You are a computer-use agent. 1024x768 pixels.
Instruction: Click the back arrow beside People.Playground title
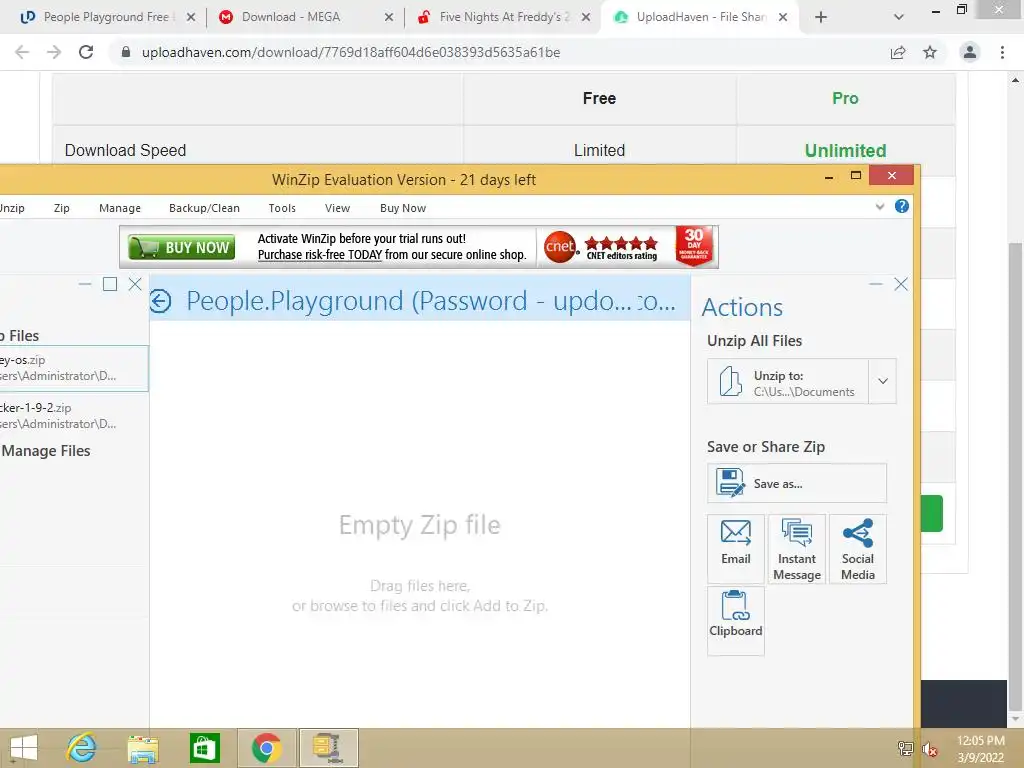tap(160, 301)
